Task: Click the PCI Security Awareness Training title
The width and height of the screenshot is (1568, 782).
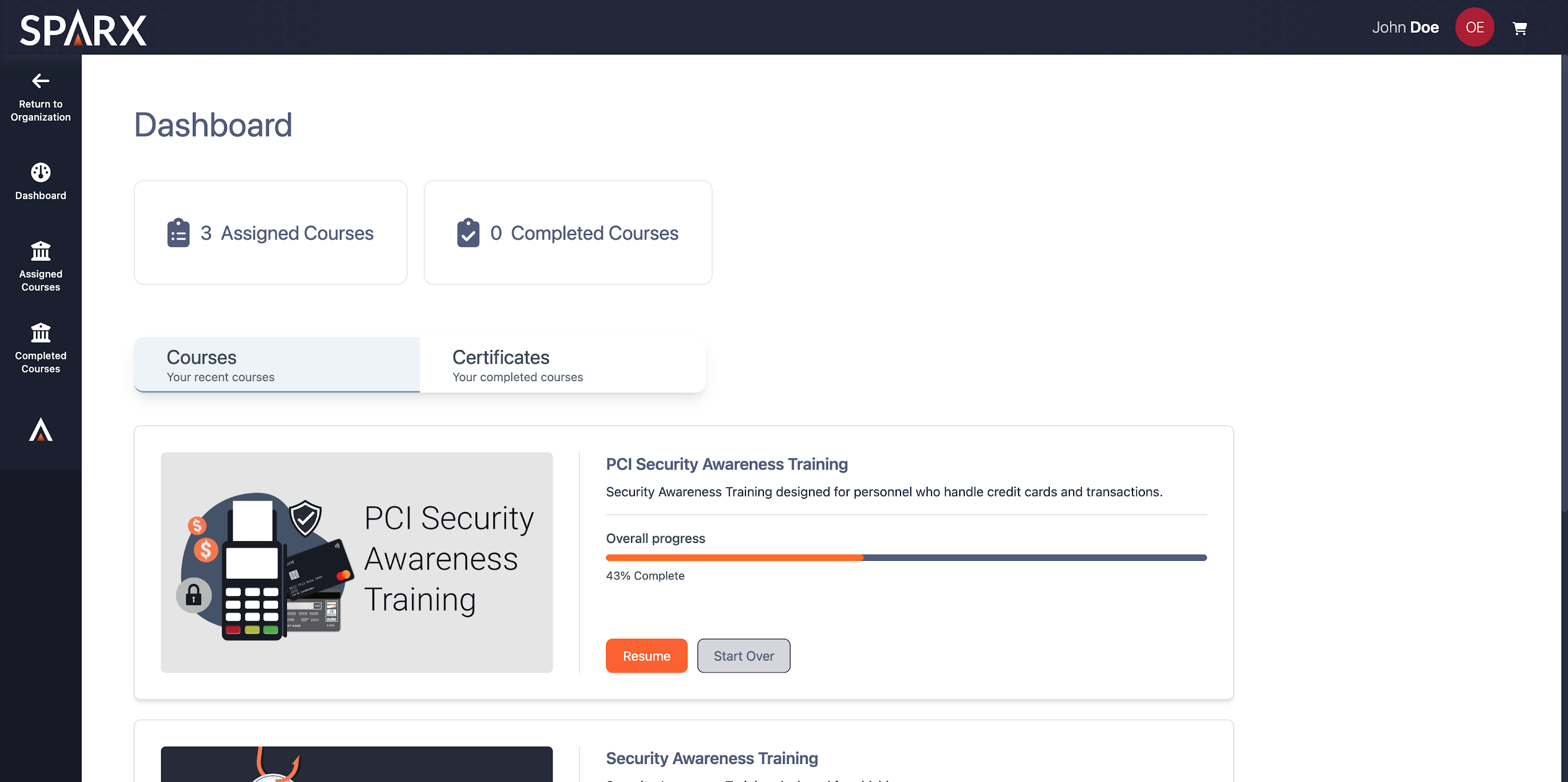Action: click(x=727, y=464)
